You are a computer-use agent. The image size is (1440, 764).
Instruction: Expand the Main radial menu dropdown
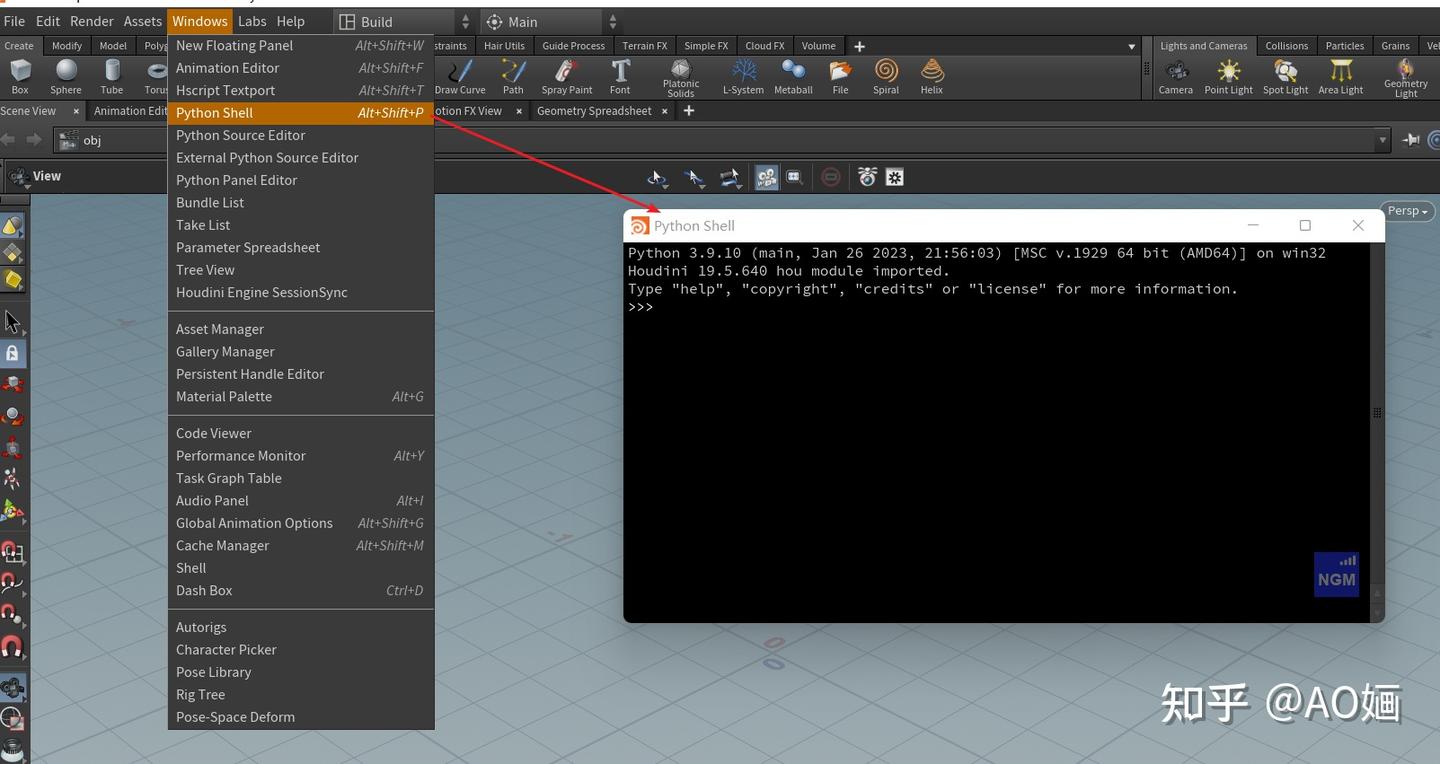click(x=550, y=22)
